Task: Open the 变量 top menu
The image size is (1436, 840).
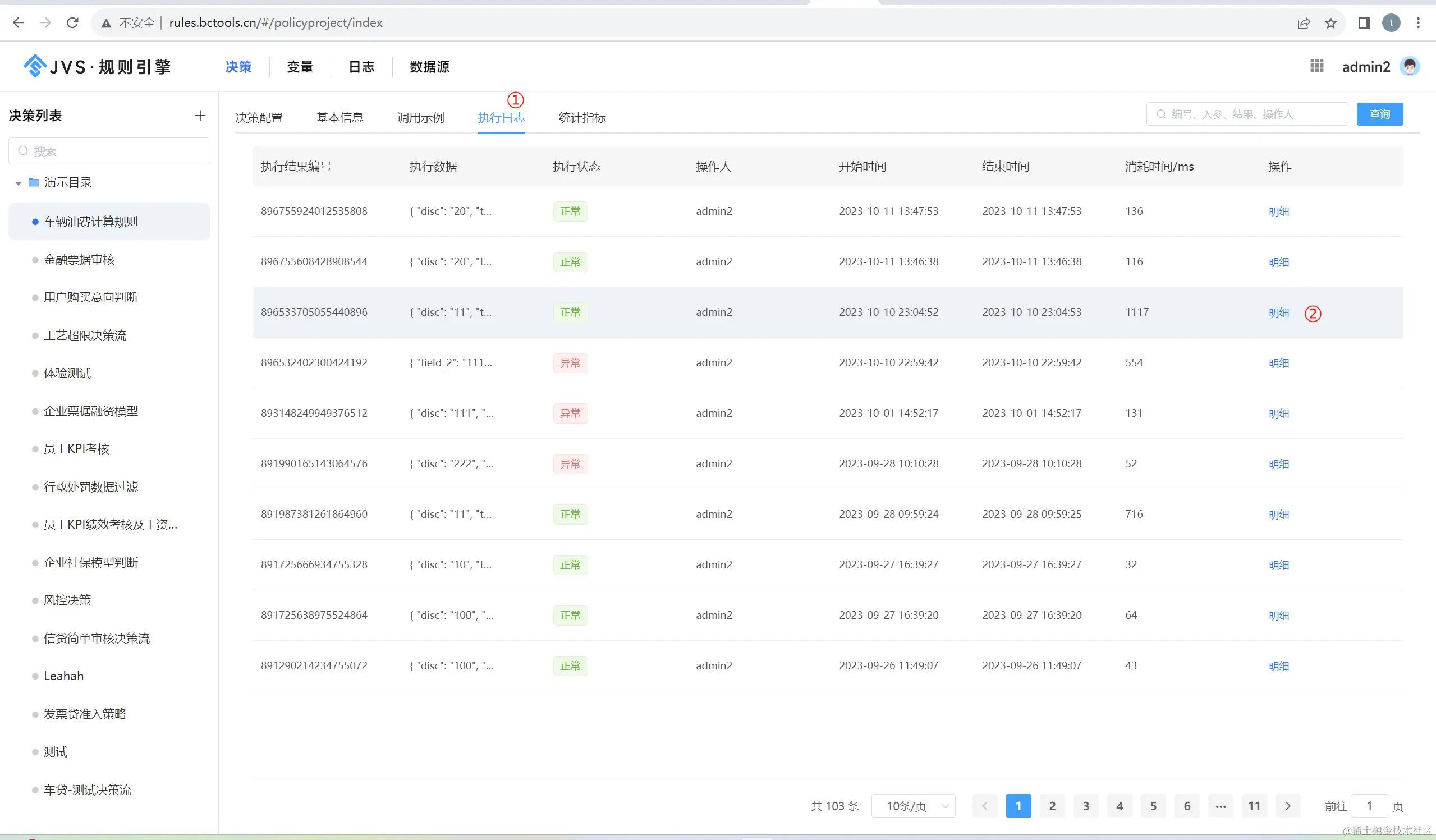Action: point(300,67)
